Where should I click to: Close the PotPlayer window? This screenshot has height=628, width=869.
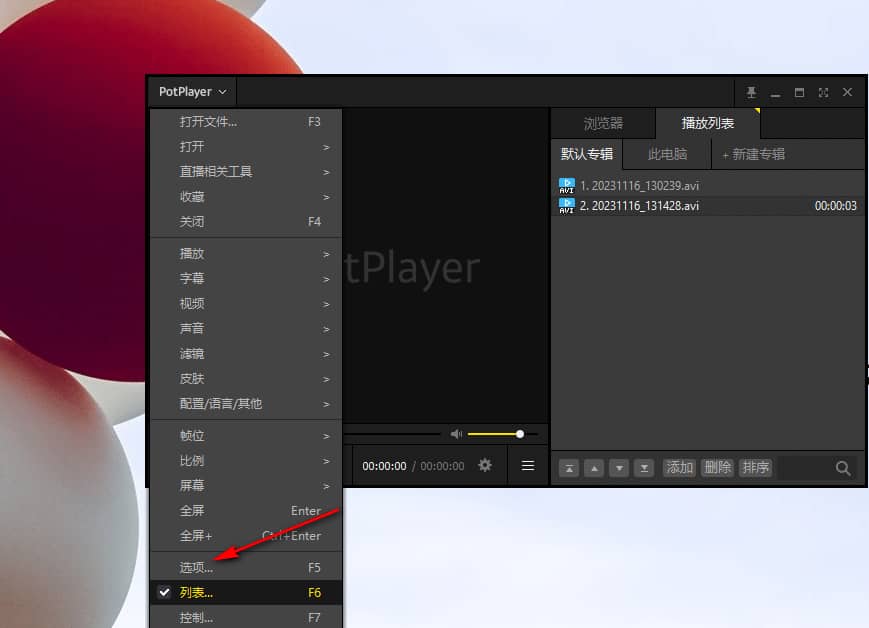click(x=847, y=93)
